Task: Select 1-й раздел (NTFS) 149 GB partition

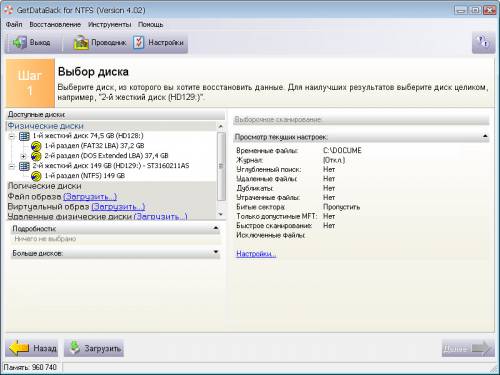Action: pos(85,176)
